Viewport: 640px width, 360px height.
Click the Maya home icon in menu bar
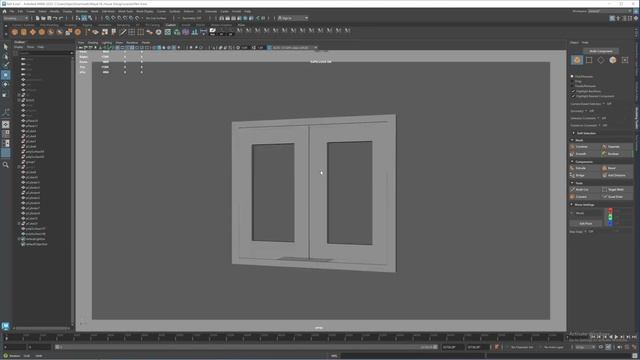click(x=4, y=11)
